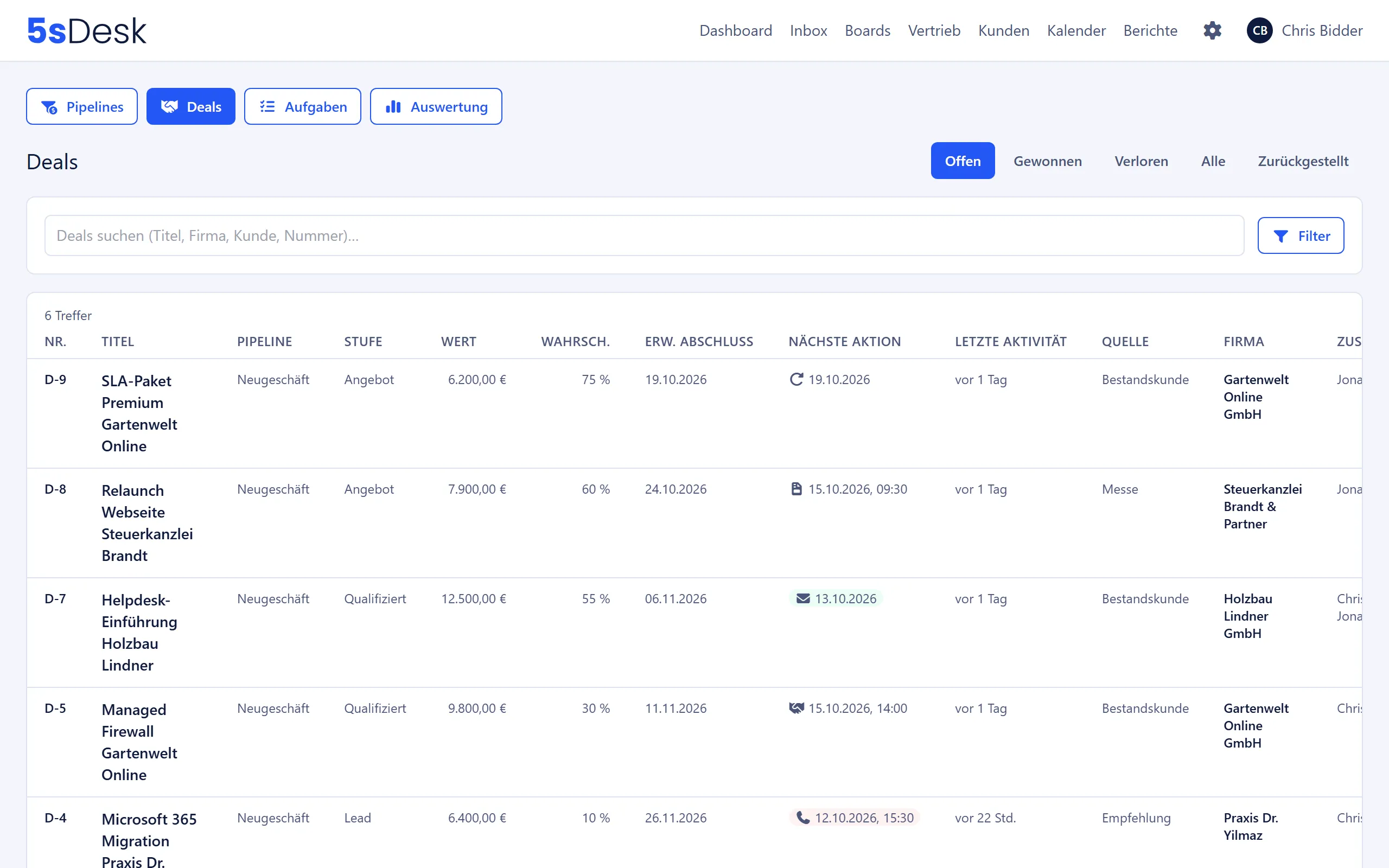Screen dimensions: 1389x868
Task: Click the NÄCHSTE AKTION column header
Action: point(845,342)
